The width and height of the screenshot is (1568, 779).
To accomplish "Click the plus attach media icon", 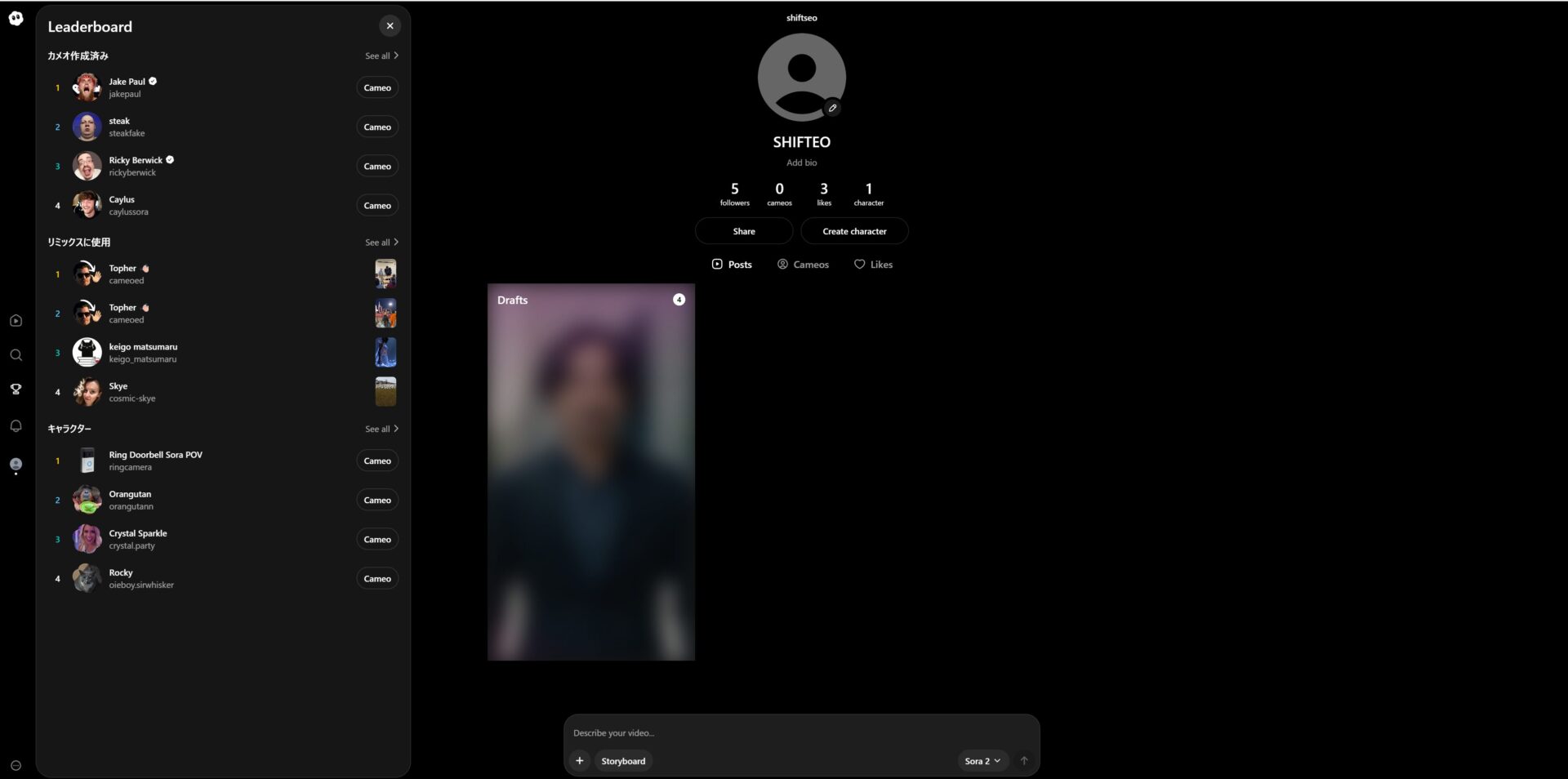I will click(x=579, y=761).
